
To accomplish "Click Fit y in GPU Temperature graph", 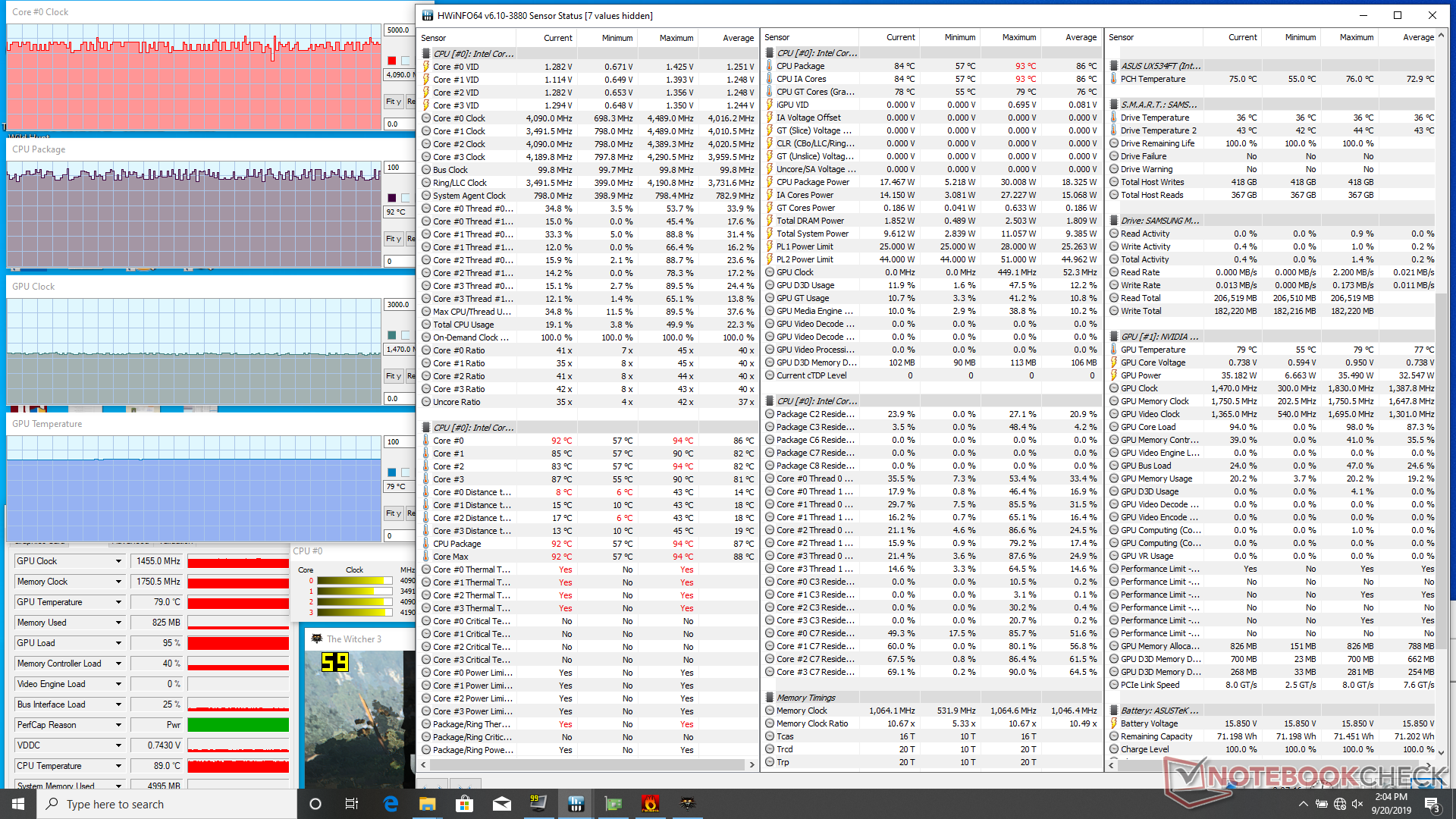I will (x=393, y=513).
